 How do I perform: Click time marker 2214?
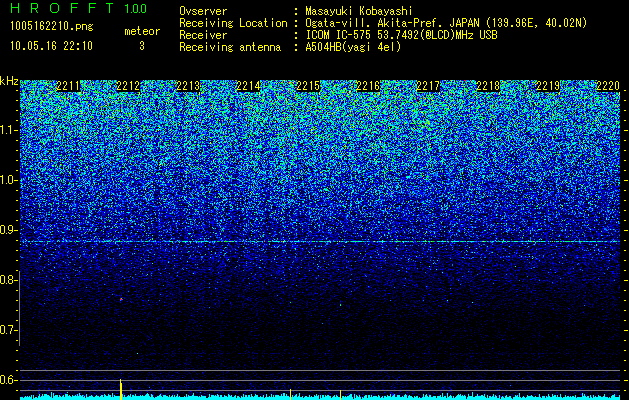click(x=248, y=86)
